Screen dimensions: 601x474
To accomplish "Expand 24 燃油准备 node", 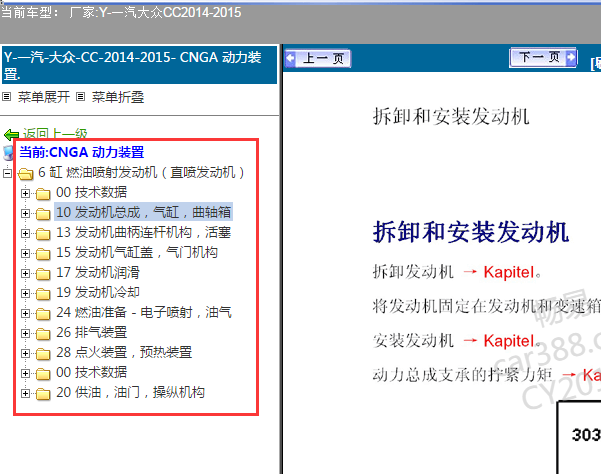I will click(25, 313).
